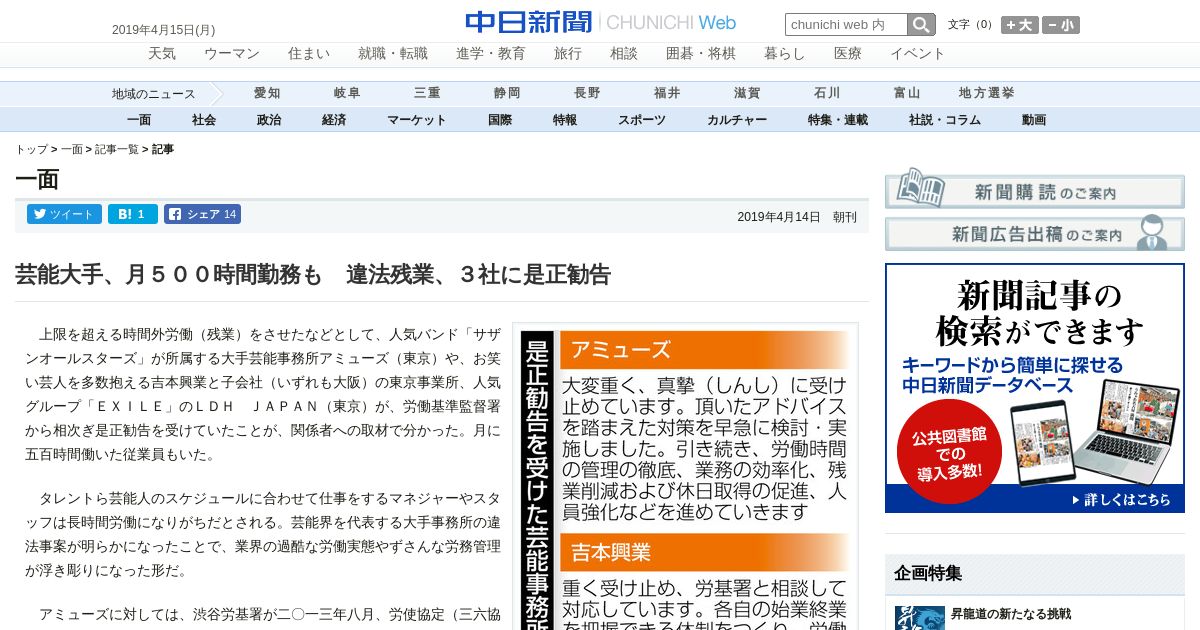Share article with Facebook シェア button
This screenshot has height=630, width=1200.
[202, 214]
